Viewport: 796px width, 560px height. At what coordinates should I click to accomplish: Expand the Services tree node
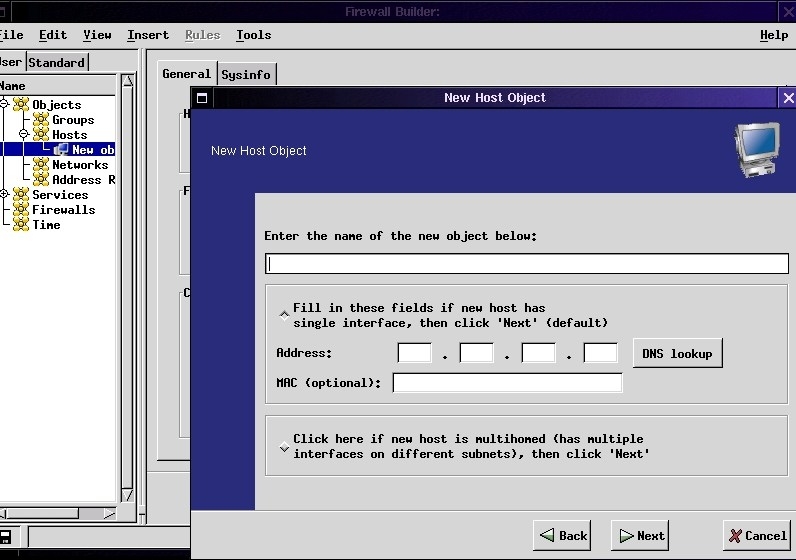[4, 194]
